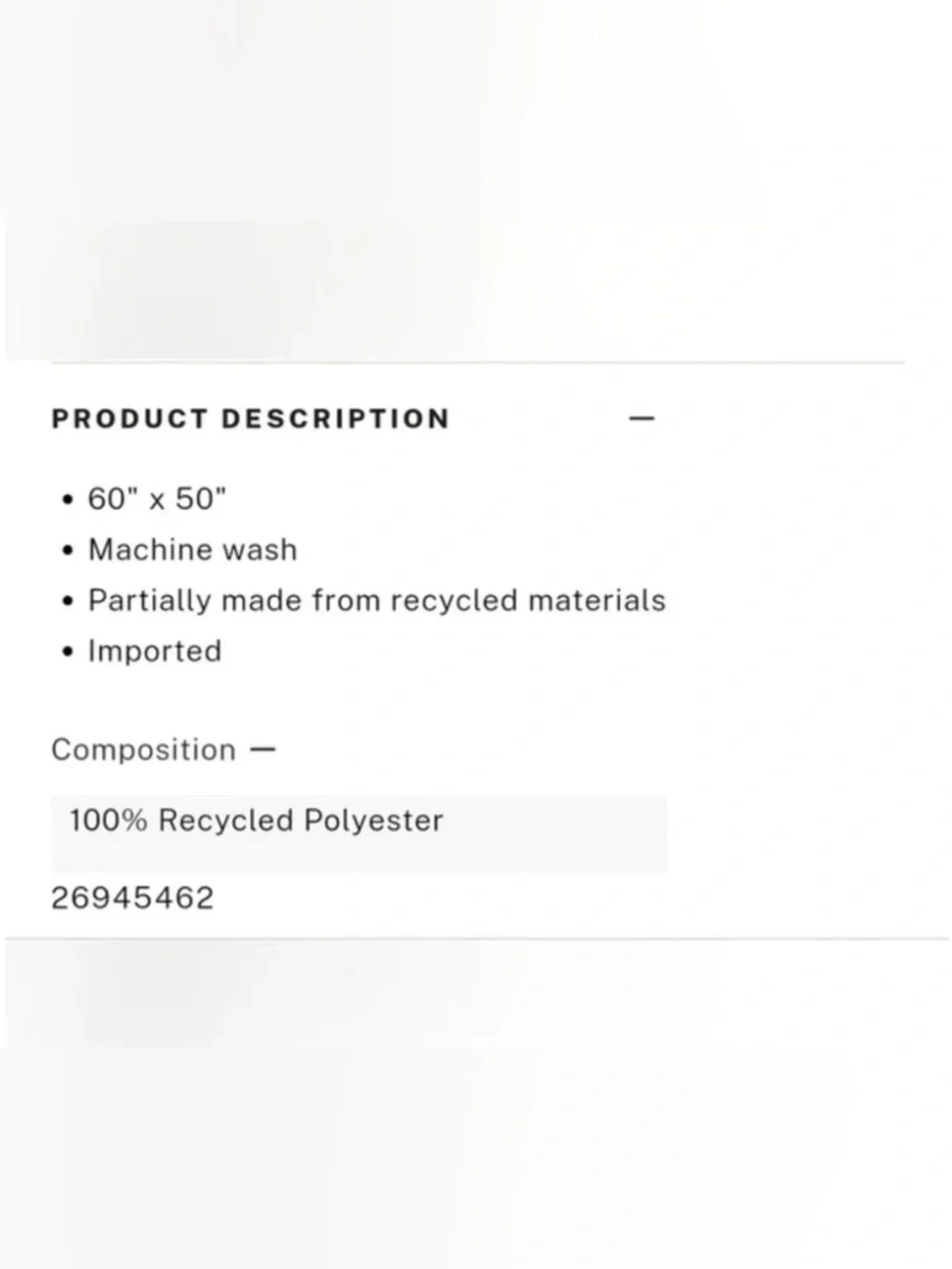Click the PRODUCT DESCRIPTION heading
952x1269 pixels.
coord(250,419)
